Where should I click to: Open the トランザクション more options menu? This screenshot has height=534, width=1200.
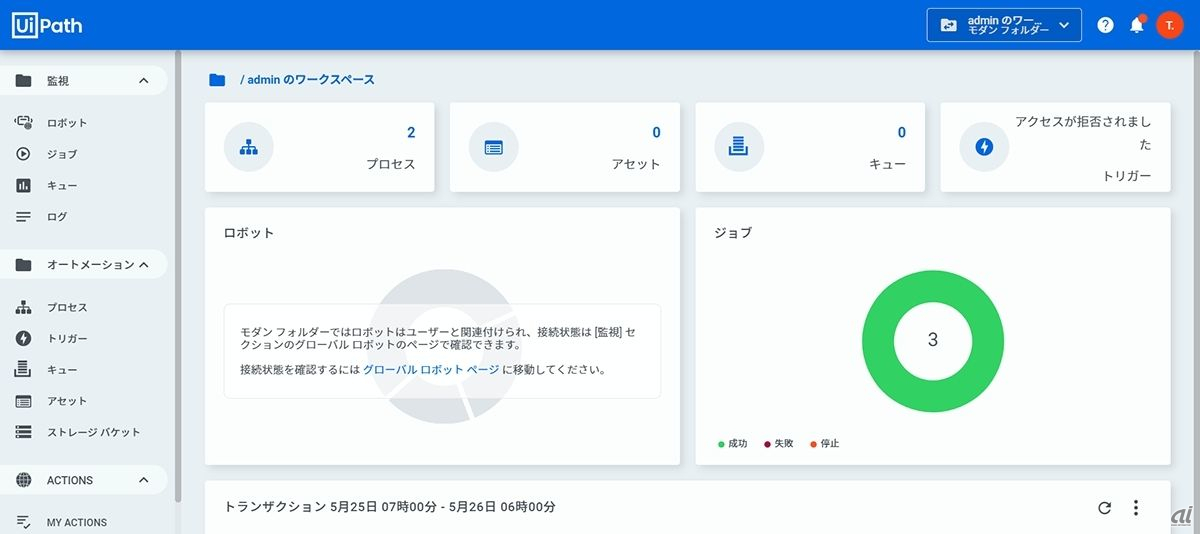(x=1136, y=507)
